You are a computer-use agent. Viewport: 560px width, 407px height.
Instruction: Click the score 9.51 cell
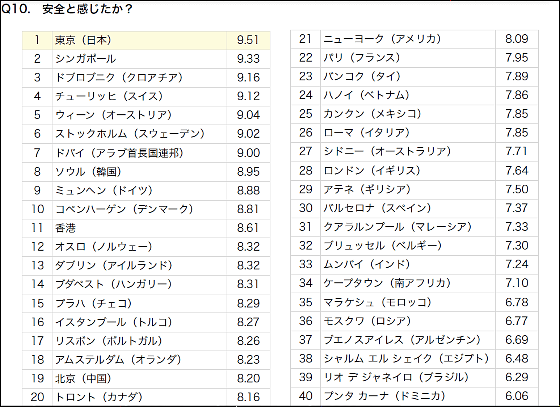point(248,40)
